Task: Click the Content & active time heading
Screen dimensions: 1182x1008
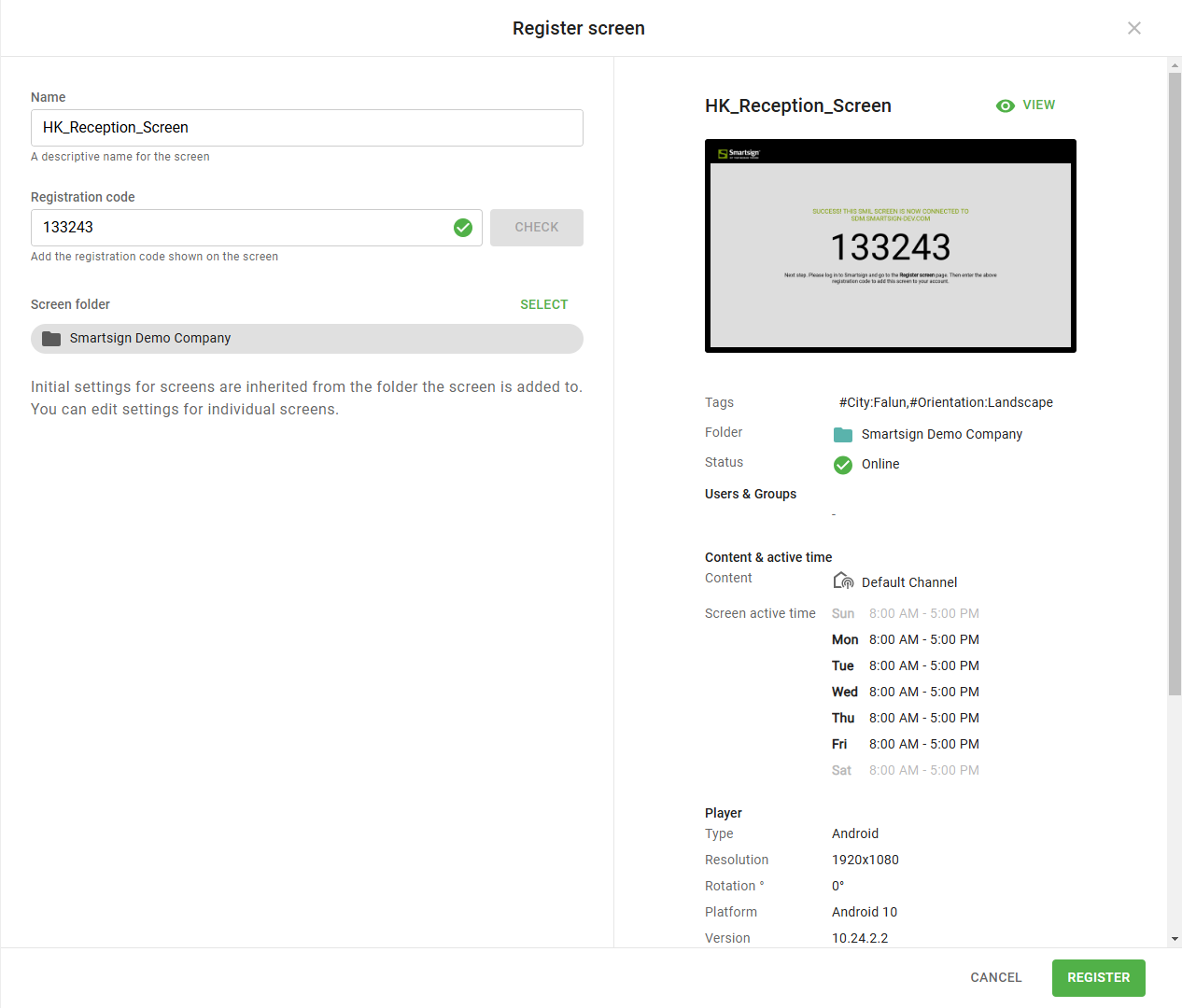Action: point(768,557)
